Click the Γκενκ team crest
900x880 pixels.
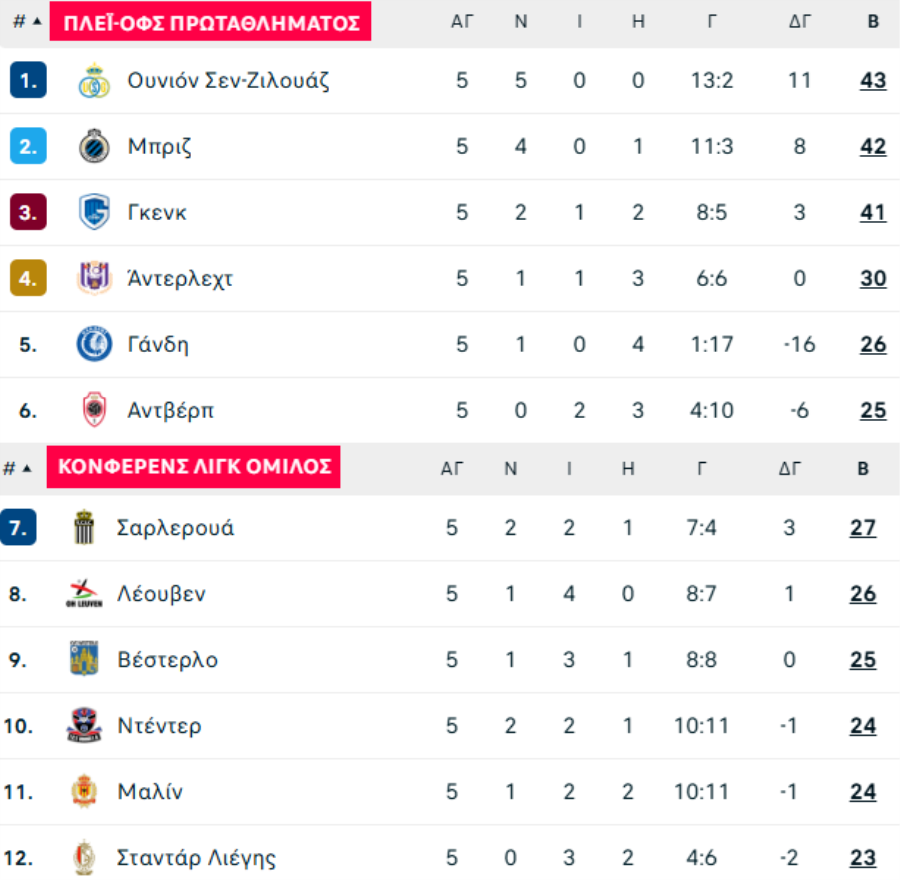pos(94,212)
